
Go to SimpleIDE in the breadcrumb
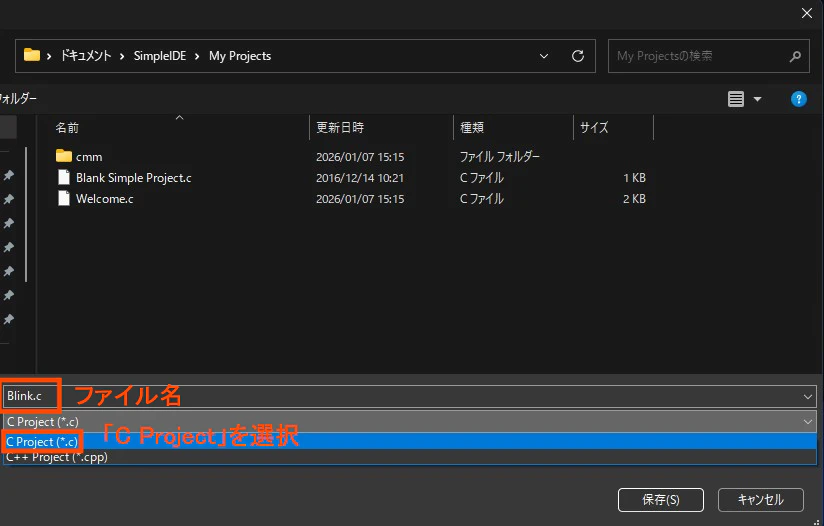(x=160, y=56)
